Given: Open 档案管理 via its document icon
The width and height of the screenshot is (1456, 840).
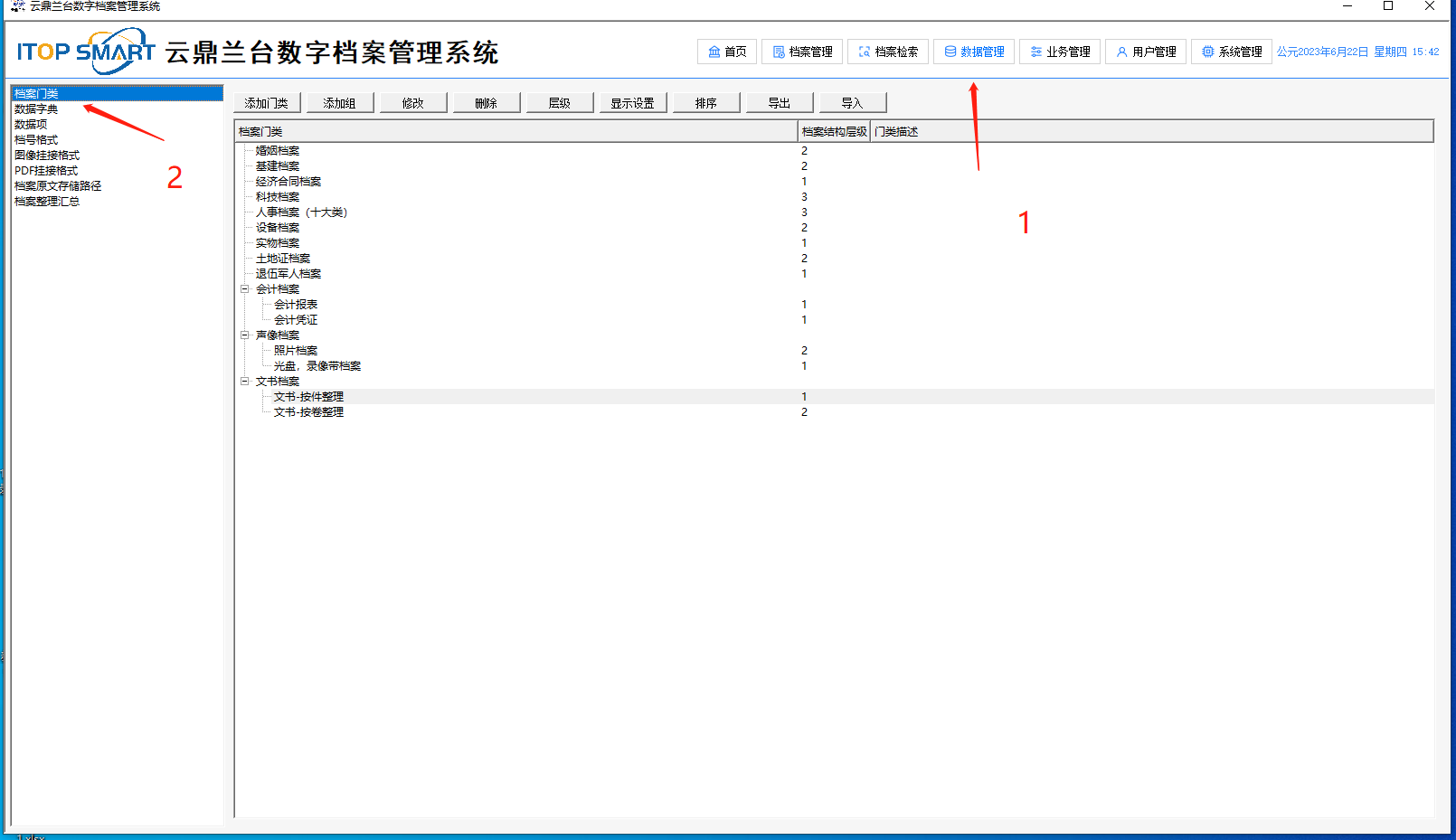Looking at the screenshot, I should (778, 52).
